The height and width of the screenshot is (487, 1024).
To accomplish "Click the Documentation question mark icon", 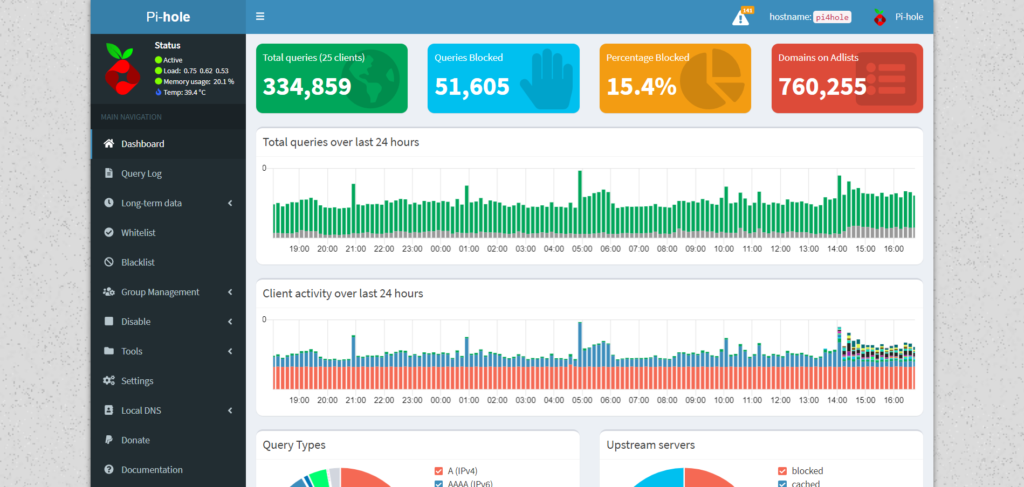I will [x=109, y=470].
